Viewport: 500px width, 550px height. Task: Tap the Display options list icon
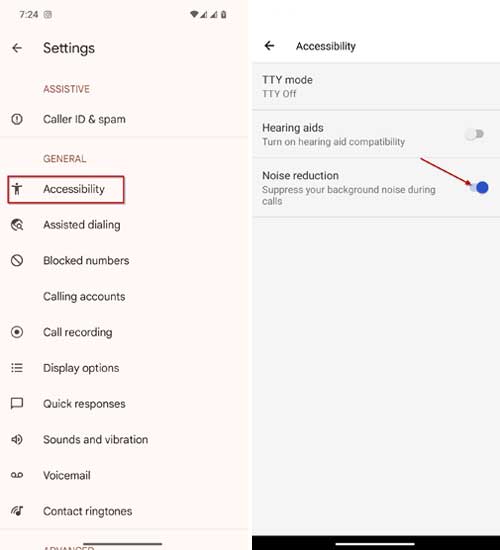point(17,368)
